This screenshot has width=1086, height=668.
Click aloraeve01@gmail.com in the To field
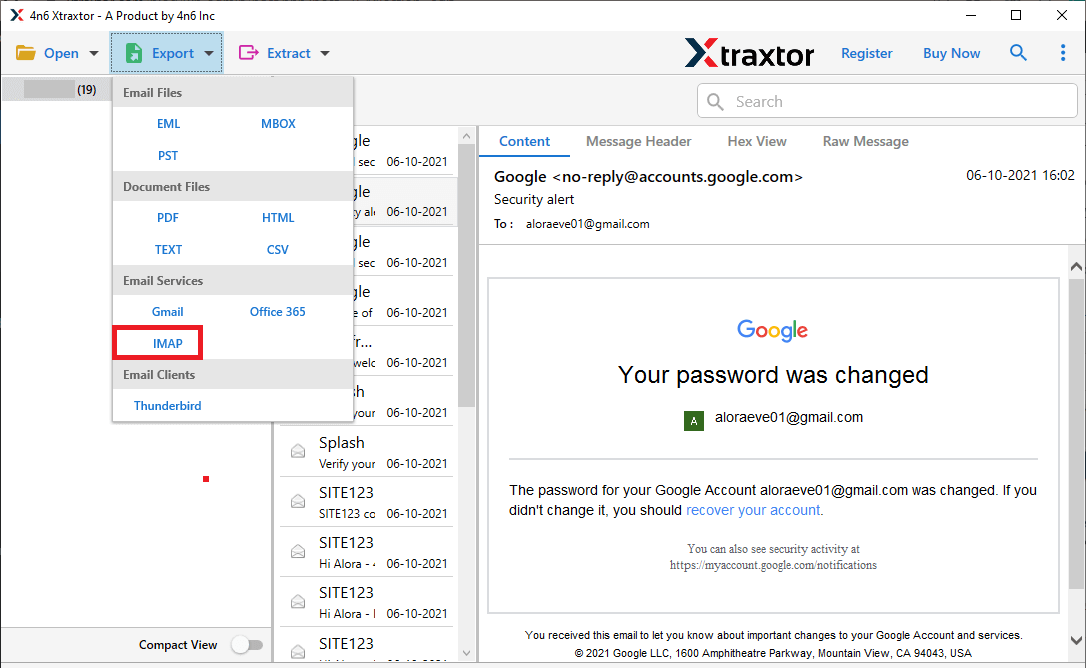[587, 224]
